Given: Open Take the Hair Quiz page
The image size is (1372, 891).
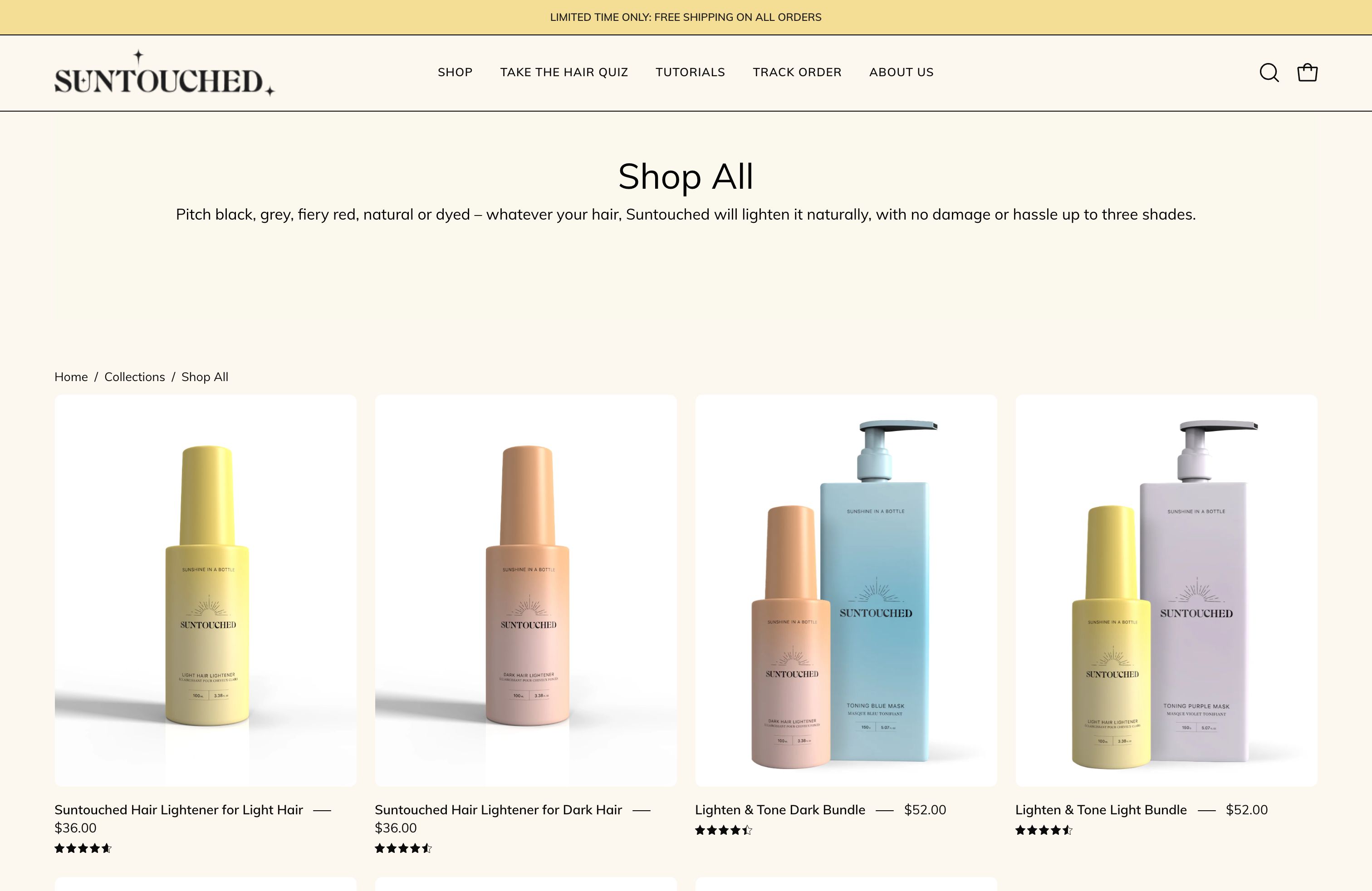Looking at the screenshot, I should pos(564,72).
